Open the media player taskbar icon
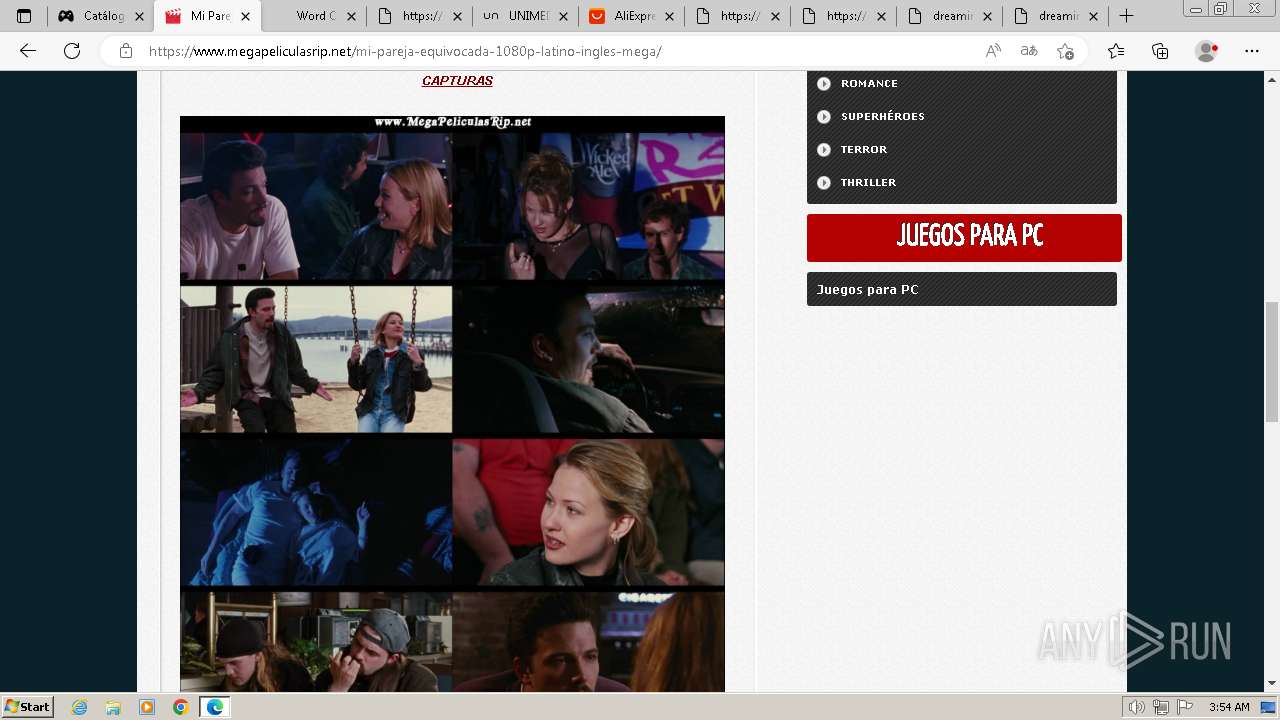1280x720 pixels. pyautogui.click(x=147, y=707)
